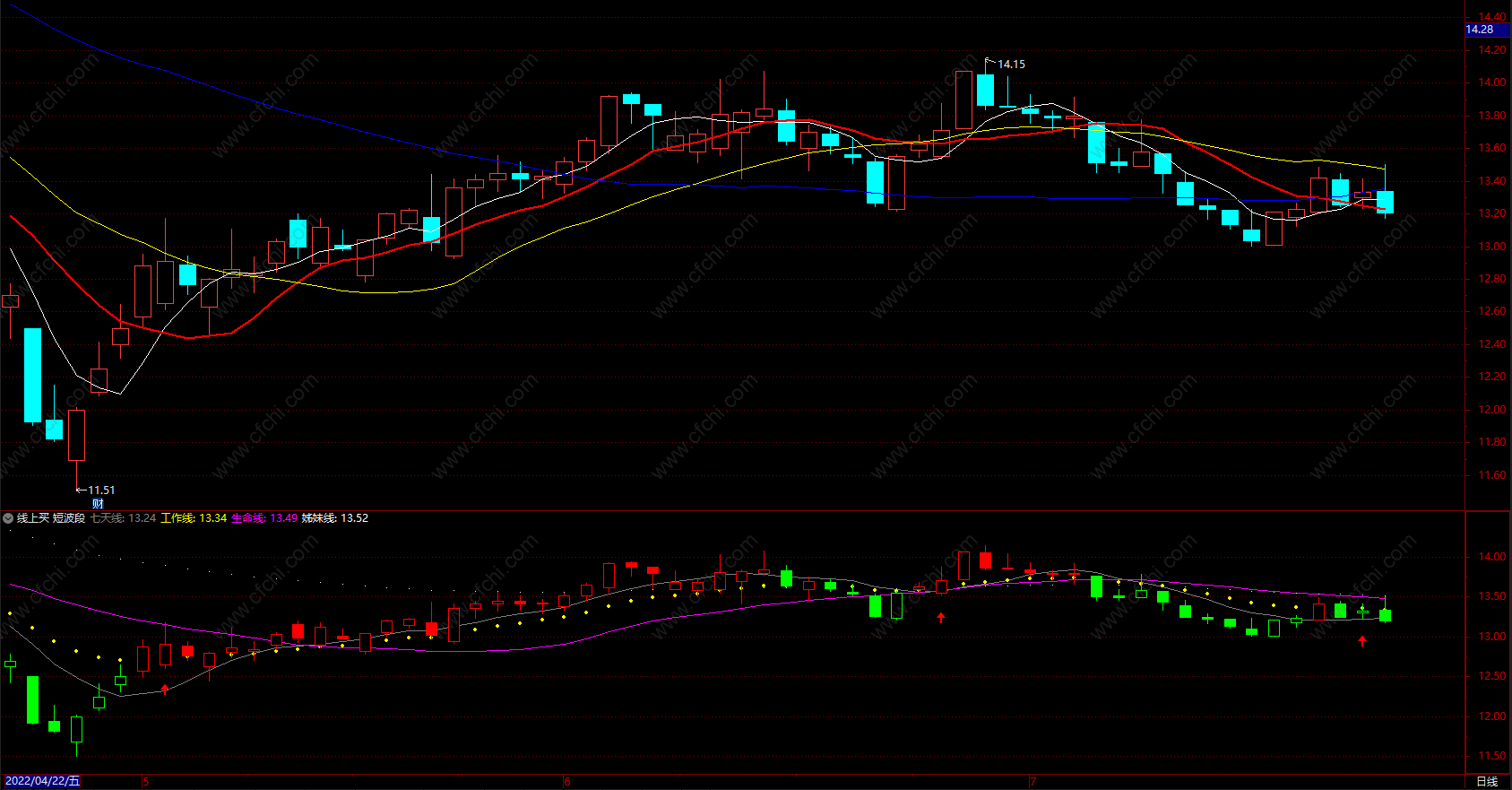Click the 14.00 label on the indicator axis

[x=1491, y=557]
